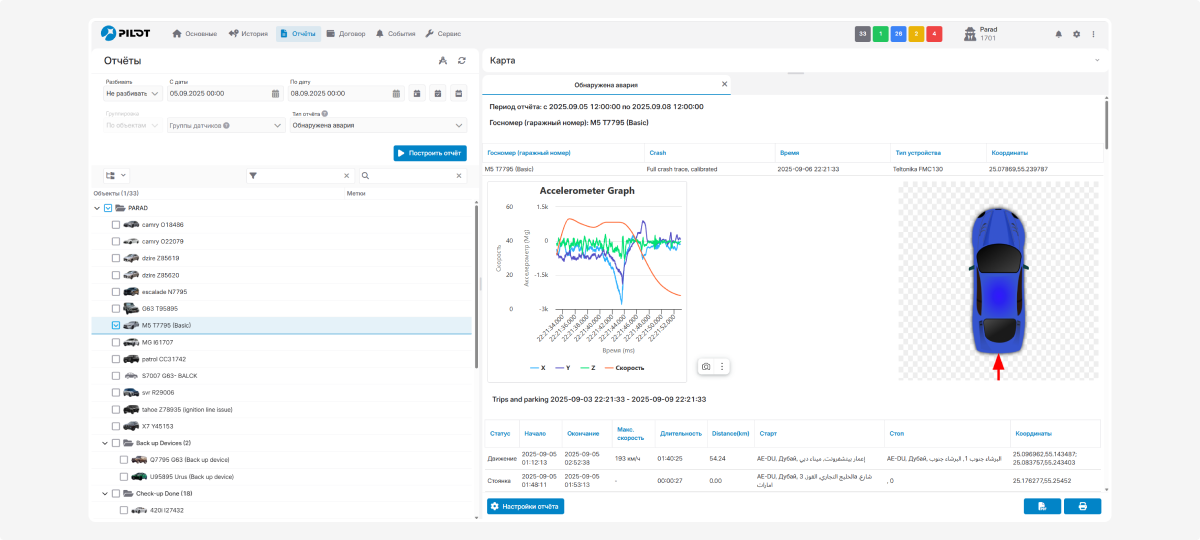This screenshot has width=1200, height=540.
Task: Open notifications bell in top bar
Action: (x=1058, y=34)
